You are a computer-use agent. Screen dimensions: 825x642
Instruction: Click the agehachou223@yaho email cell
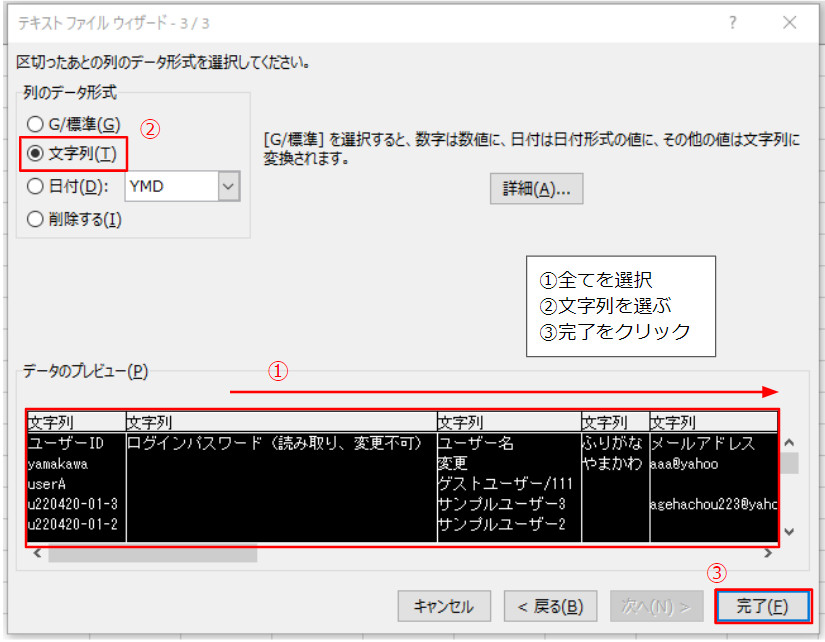click(x=714, y=504)
